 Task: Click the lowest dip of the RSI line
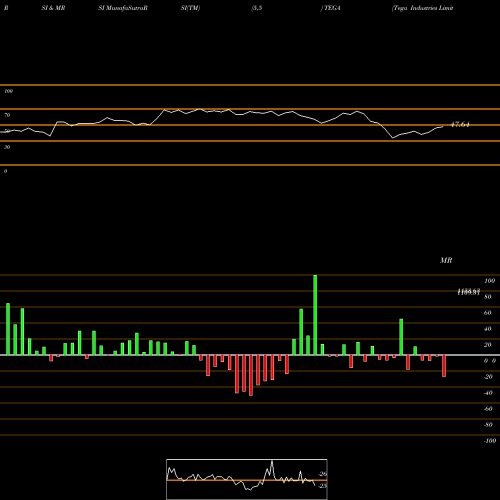(393, 137)
